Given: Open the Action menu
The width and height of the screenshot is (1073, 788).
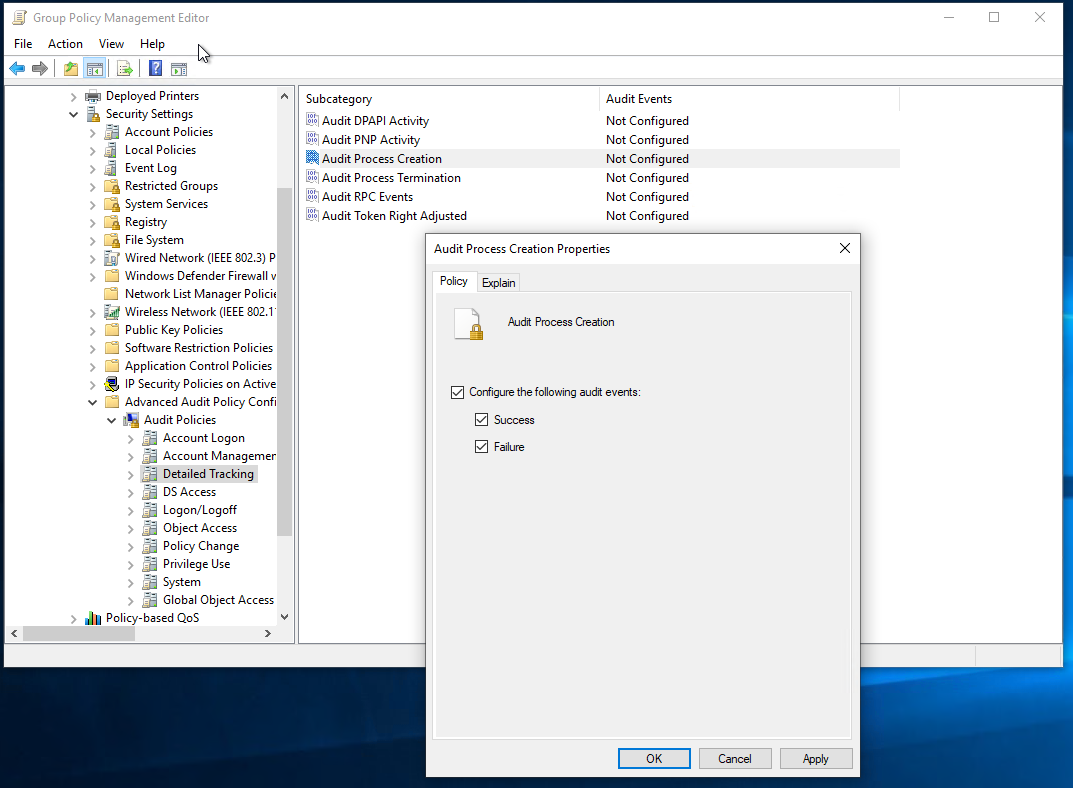Looking at the screenshot, I should tap(65, 44).
